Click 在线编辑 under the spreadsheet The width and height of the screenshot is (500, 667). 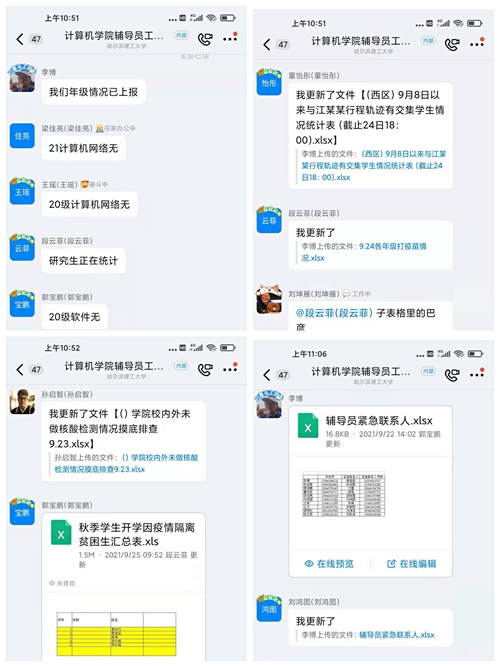411,564
